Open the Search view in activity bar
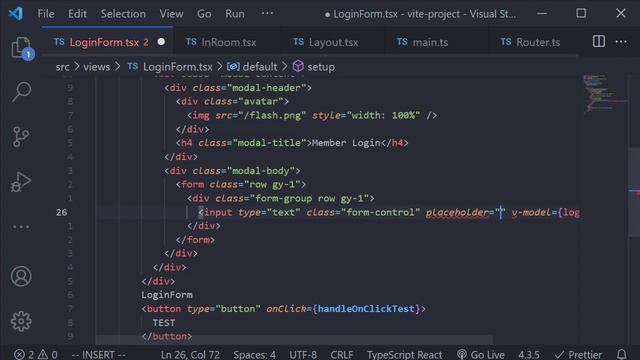Viewport: 640px width, 360px height. (x=21, y=92)
